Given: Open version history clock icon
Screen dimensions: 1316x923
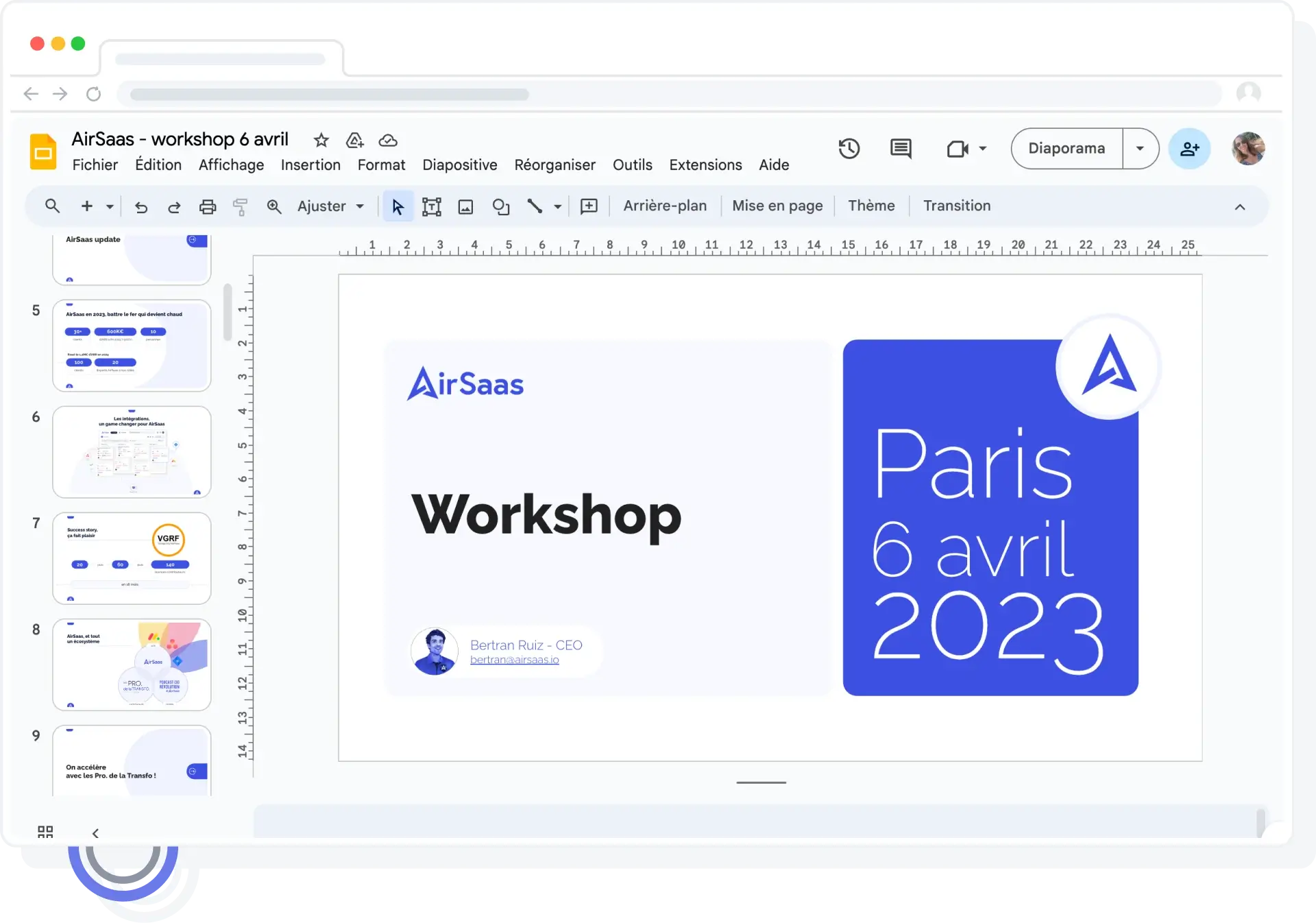Looking at the screenshot, I should pos(849,148).
